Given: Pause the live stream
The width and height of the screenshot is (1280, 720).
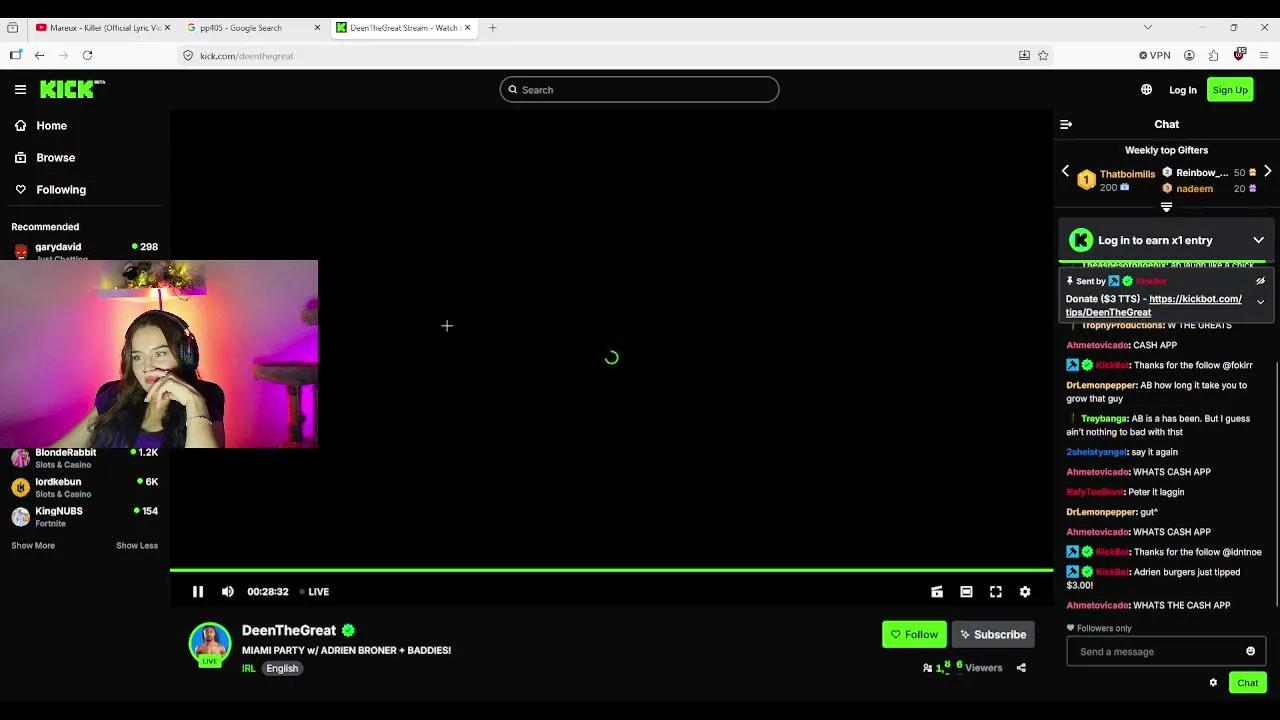Looking at the screenshot, I should [x=198, y=592].
